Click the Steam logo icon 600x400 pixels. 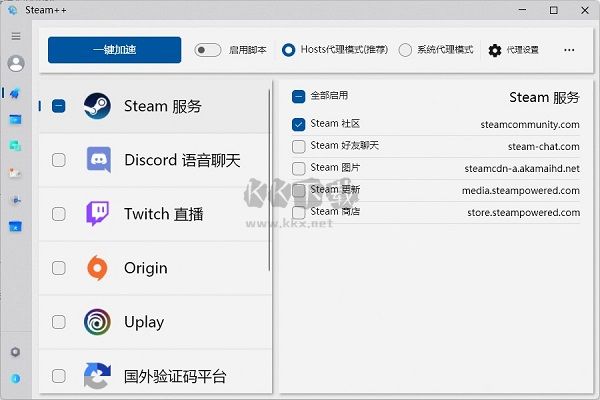(x=97, y=106)
